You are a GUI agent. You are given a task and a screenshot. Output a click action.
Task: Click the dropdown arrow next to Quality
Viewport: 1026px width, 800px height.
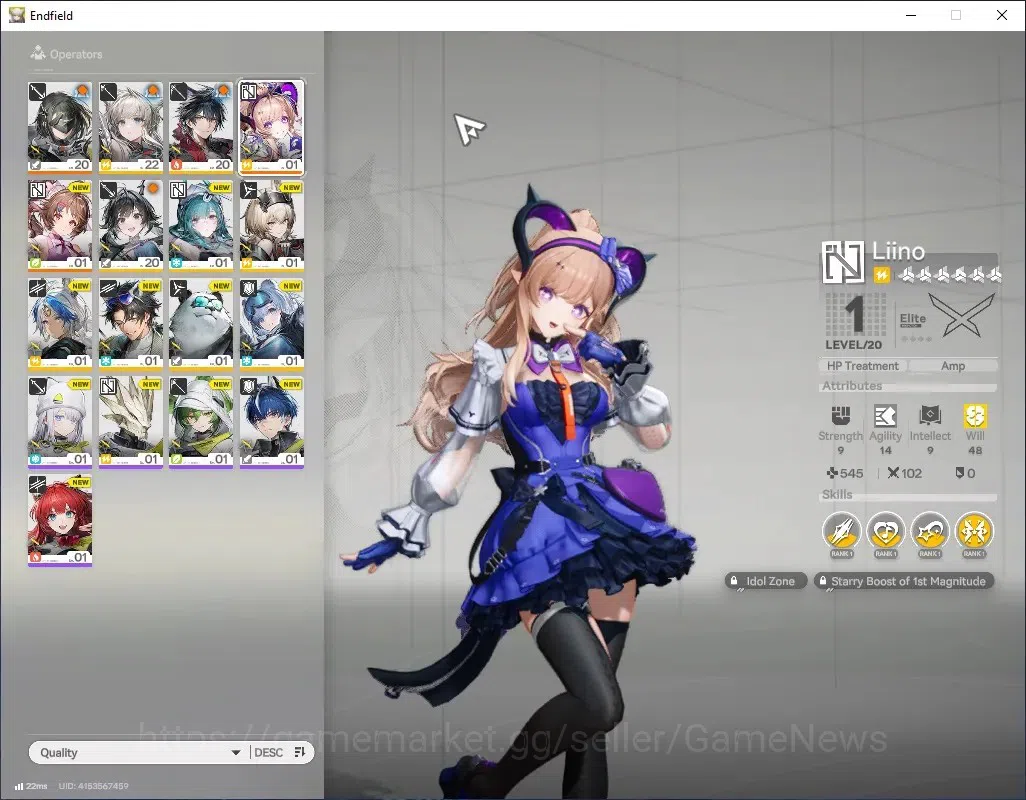(x=236, y=753)
